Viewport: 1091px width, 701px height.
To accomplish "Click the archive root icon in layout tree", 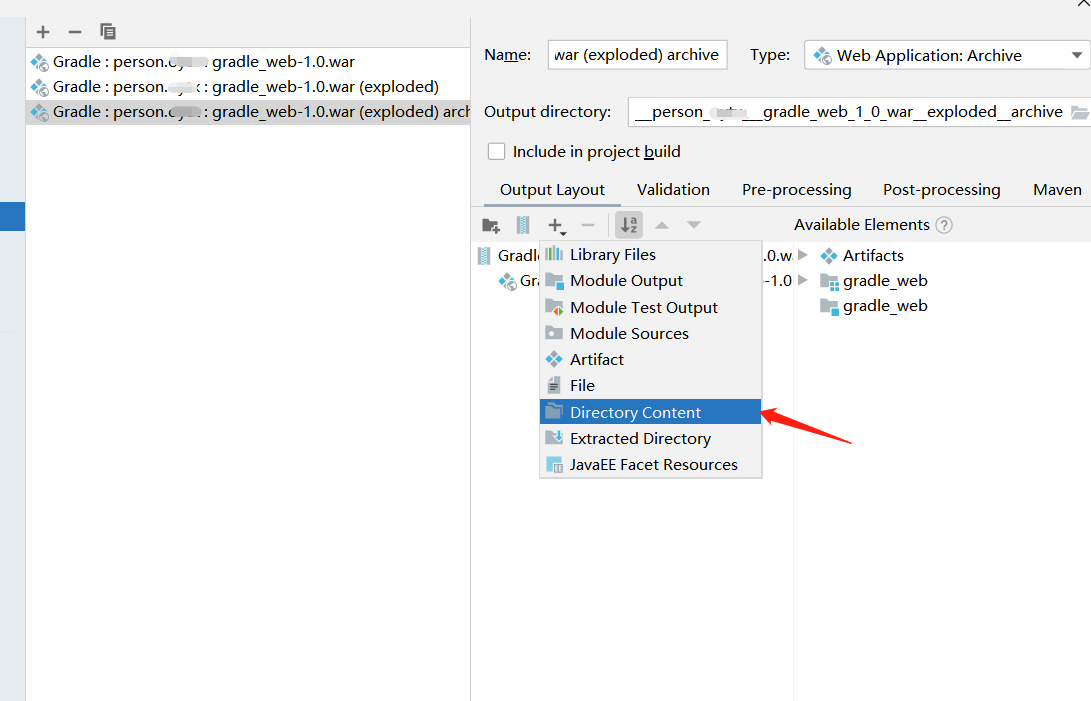I will tap(484, 256).
